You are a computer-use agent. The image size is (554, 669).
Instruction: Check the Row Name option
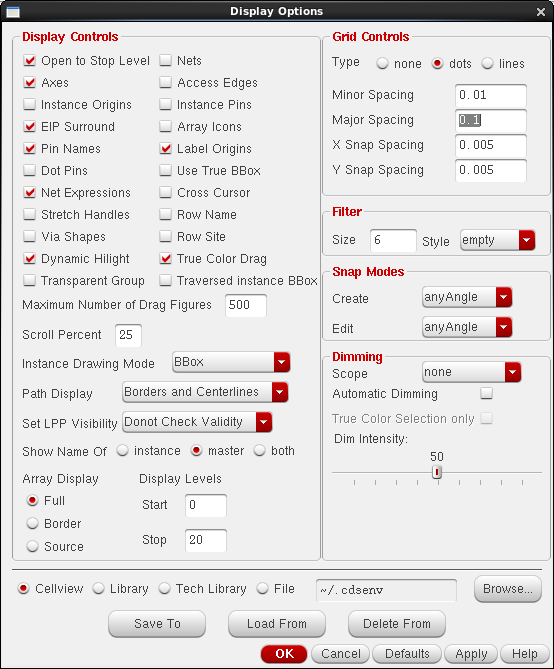tap(166, 214)
